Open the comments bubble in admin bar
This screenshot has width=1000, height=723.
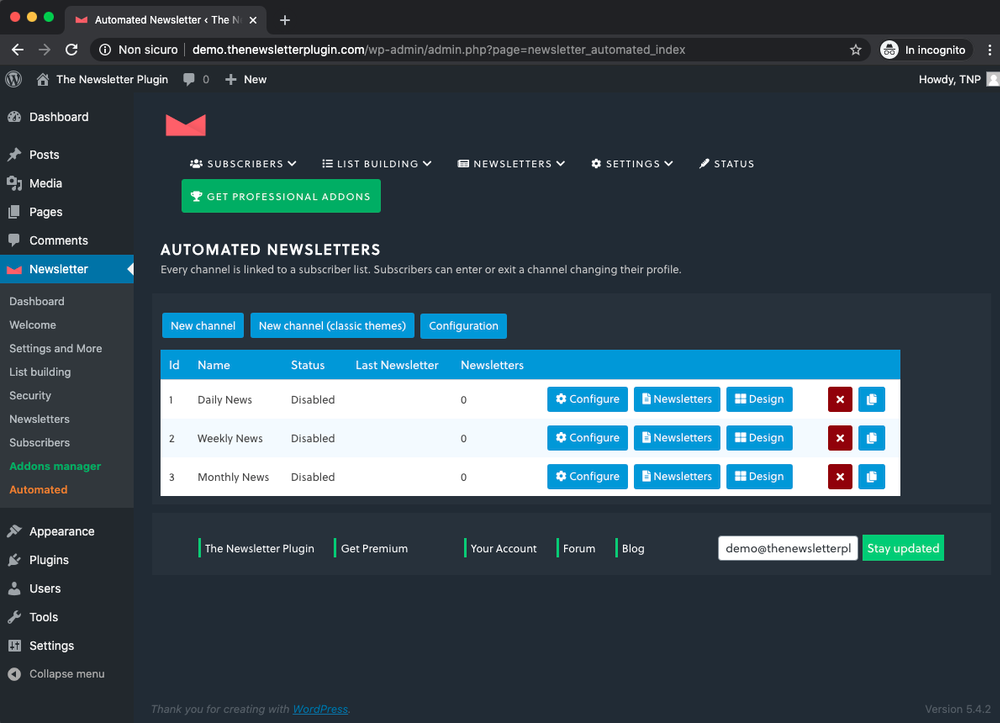pyautogui.click(x=189, y=79)
